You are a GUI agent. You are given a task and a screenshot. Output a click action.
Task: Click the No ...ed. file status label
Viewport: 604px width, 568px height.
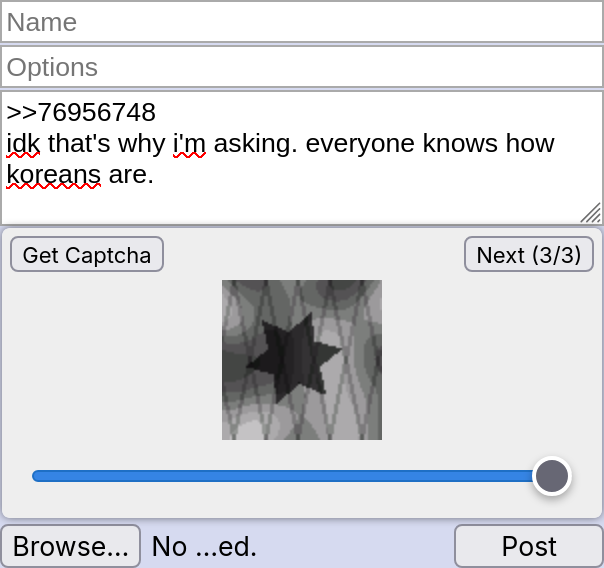[204, 546]
